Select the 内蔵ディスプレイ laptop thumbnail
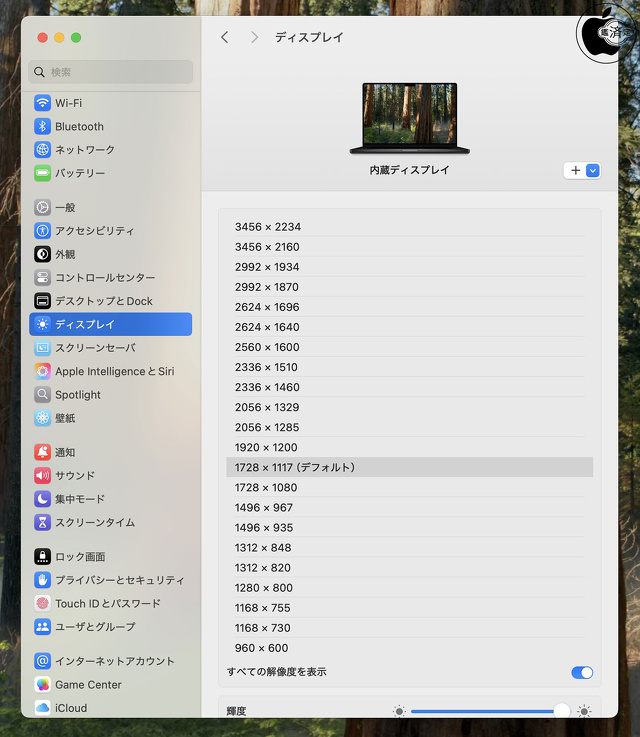The image size is (640, 737). [410, 118]
